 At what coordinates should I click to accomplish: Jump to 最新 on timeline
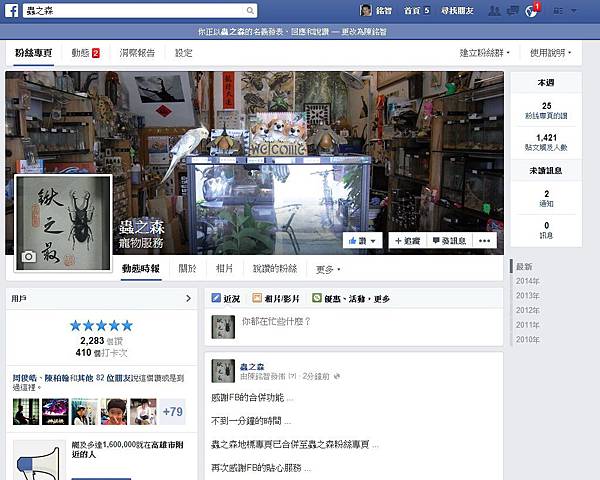click(524, 266)
